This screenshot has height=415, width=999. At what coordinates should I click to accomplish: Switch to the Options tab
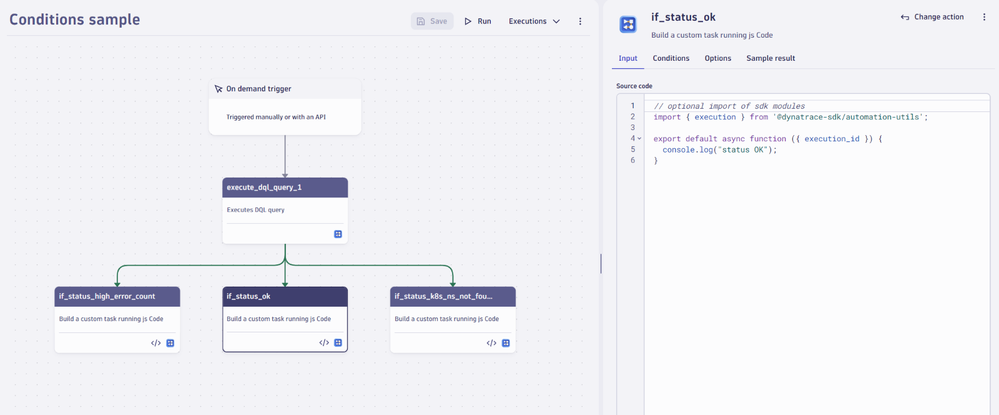(717, 58)
